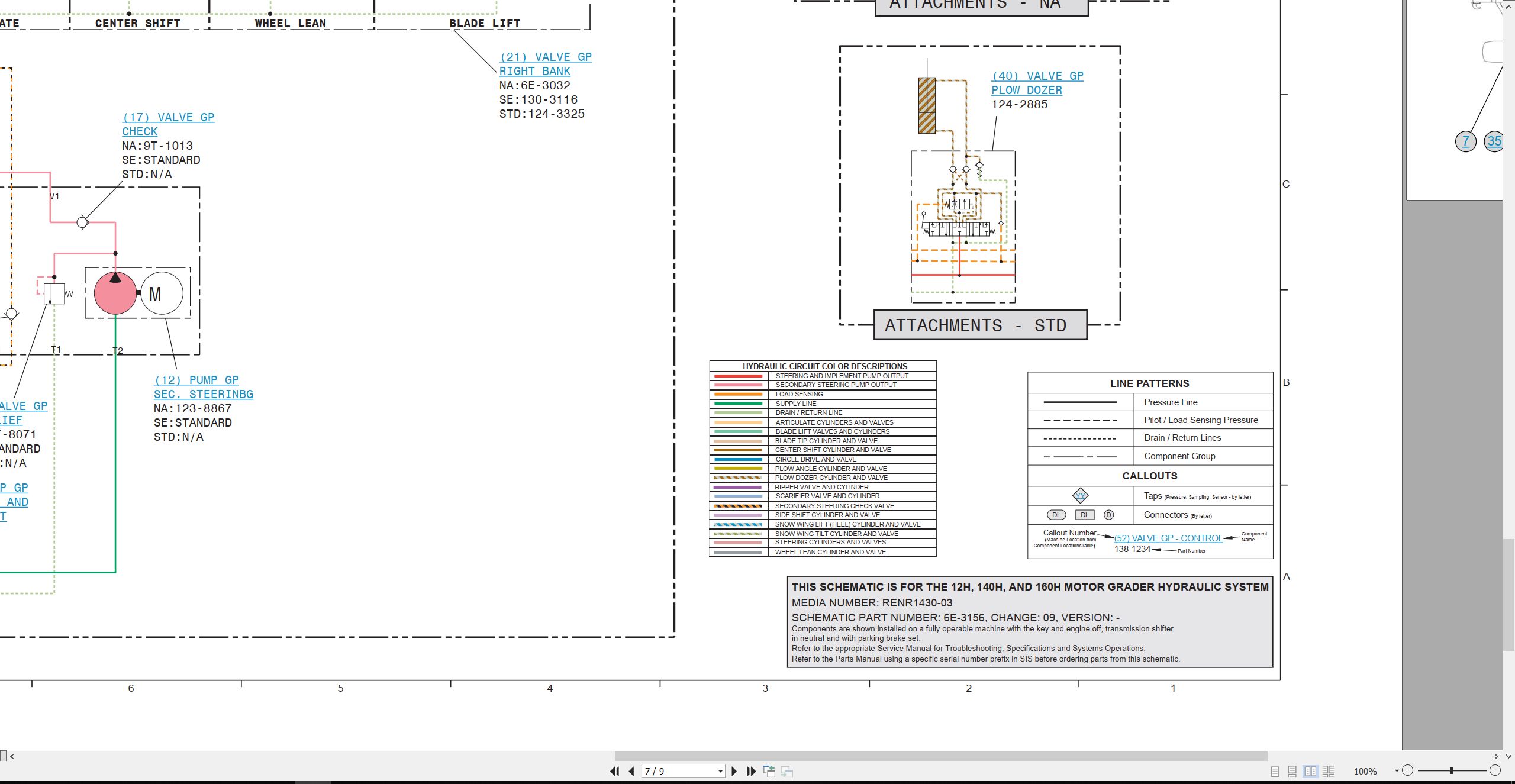Viewport: 1515px width, 784px height.
Task: Click the WHEEL LEAN label
Action: point(290,23)
